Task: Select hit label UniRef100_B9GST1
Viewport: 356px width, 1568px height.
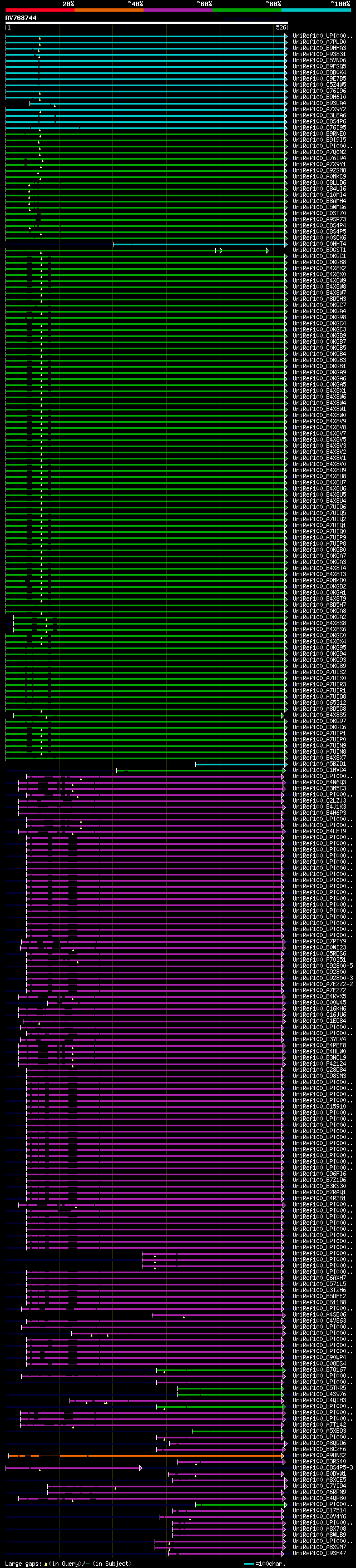Action: point(319,250)
